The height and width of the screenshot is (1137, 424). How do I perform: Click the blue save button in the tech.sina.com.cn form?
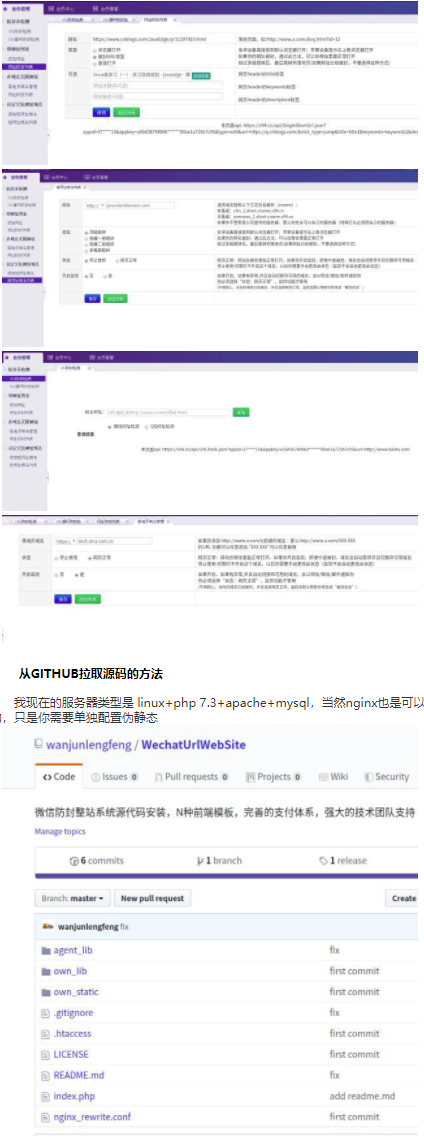coord(63,599)
